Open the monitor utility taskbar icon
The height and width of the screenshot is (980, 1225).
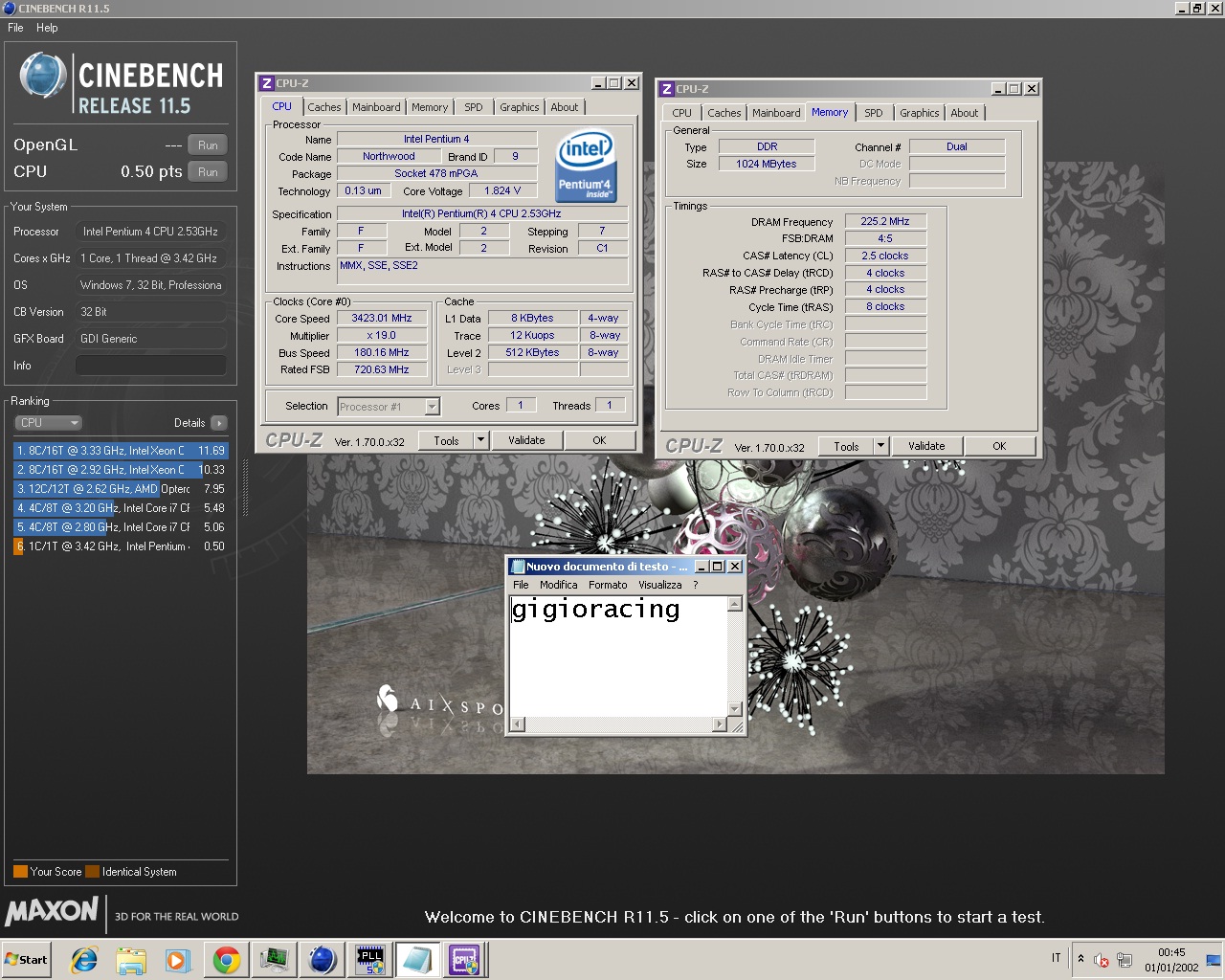pos(275,960)
